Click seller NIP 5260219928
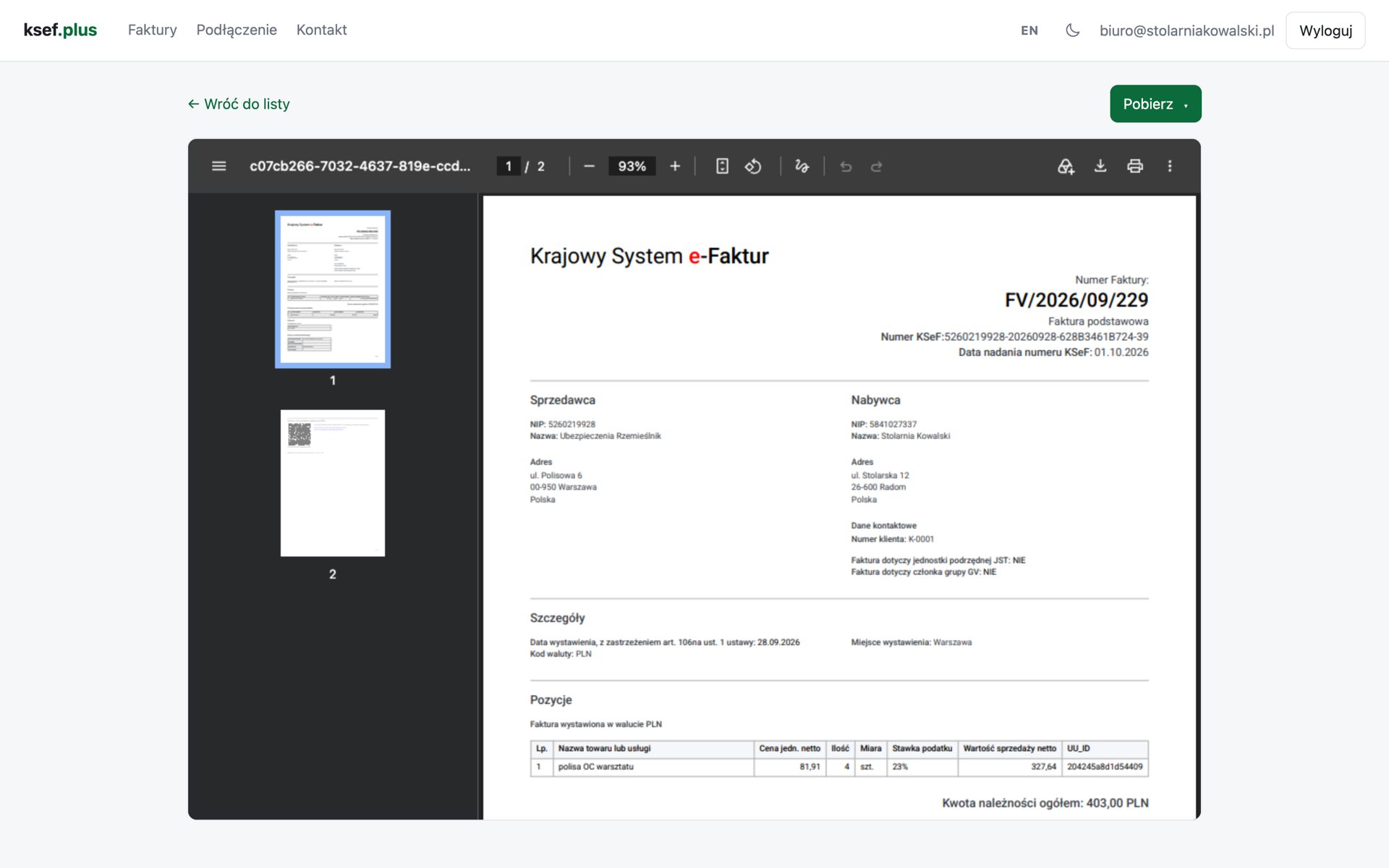The height and width of the screenshot is (868, 1389). 572,425
